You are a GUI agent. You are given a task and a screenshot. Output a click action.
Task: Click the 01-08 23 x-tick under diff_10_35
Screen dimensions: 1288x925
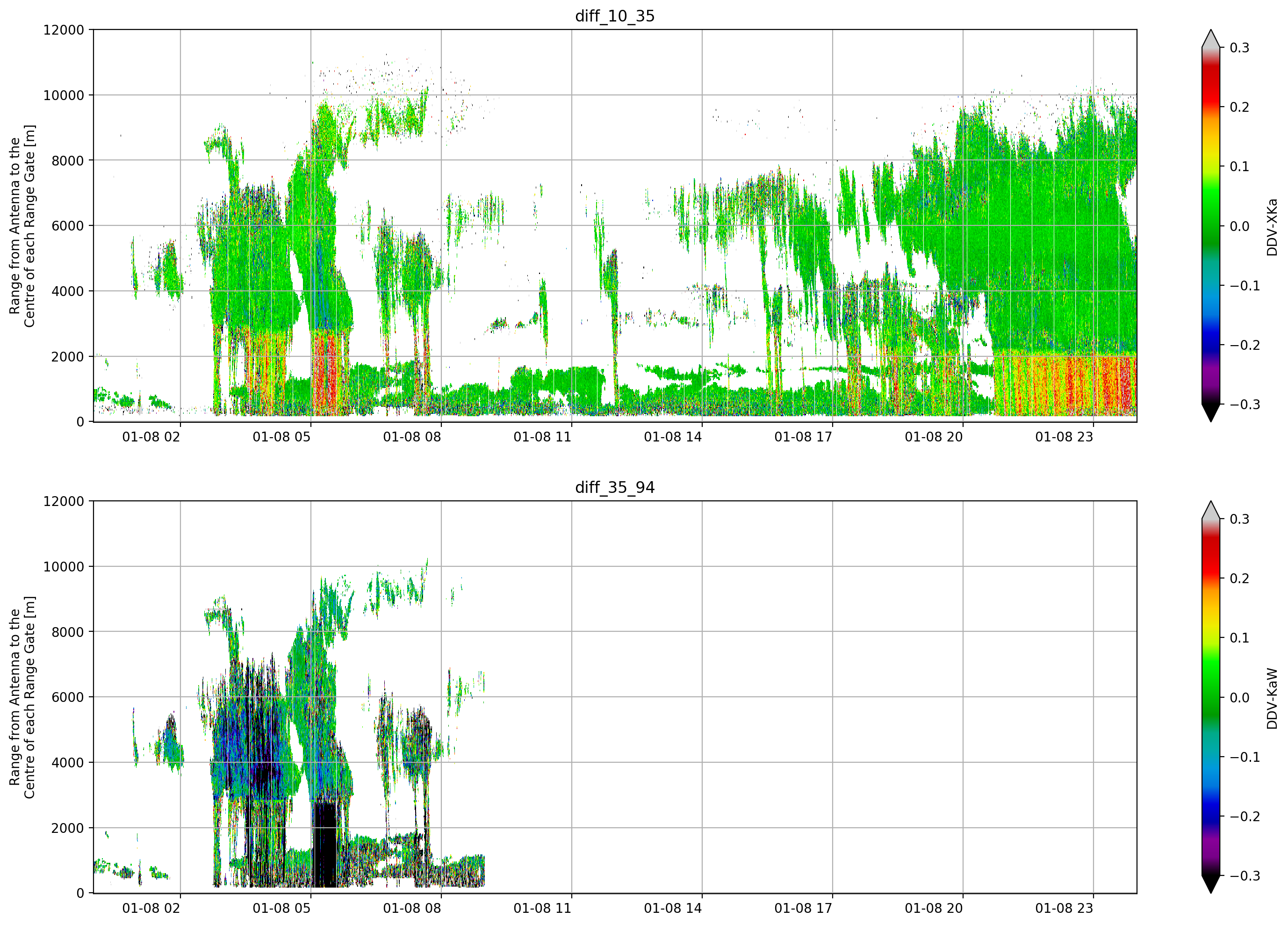pyautogui.click(x=1064, y=437)
